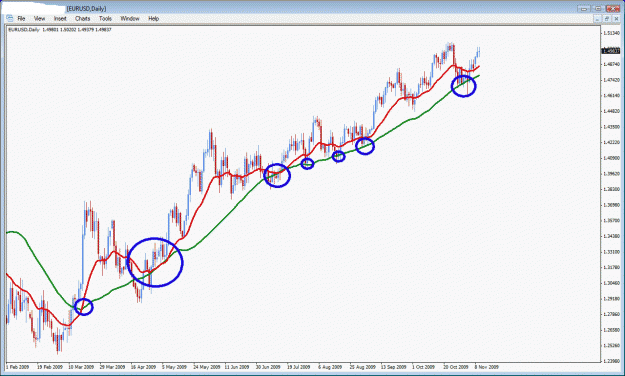Click the 1.23980 price scale label
The width and height of the screenshot is (625, 376).
tap(612, 361)
